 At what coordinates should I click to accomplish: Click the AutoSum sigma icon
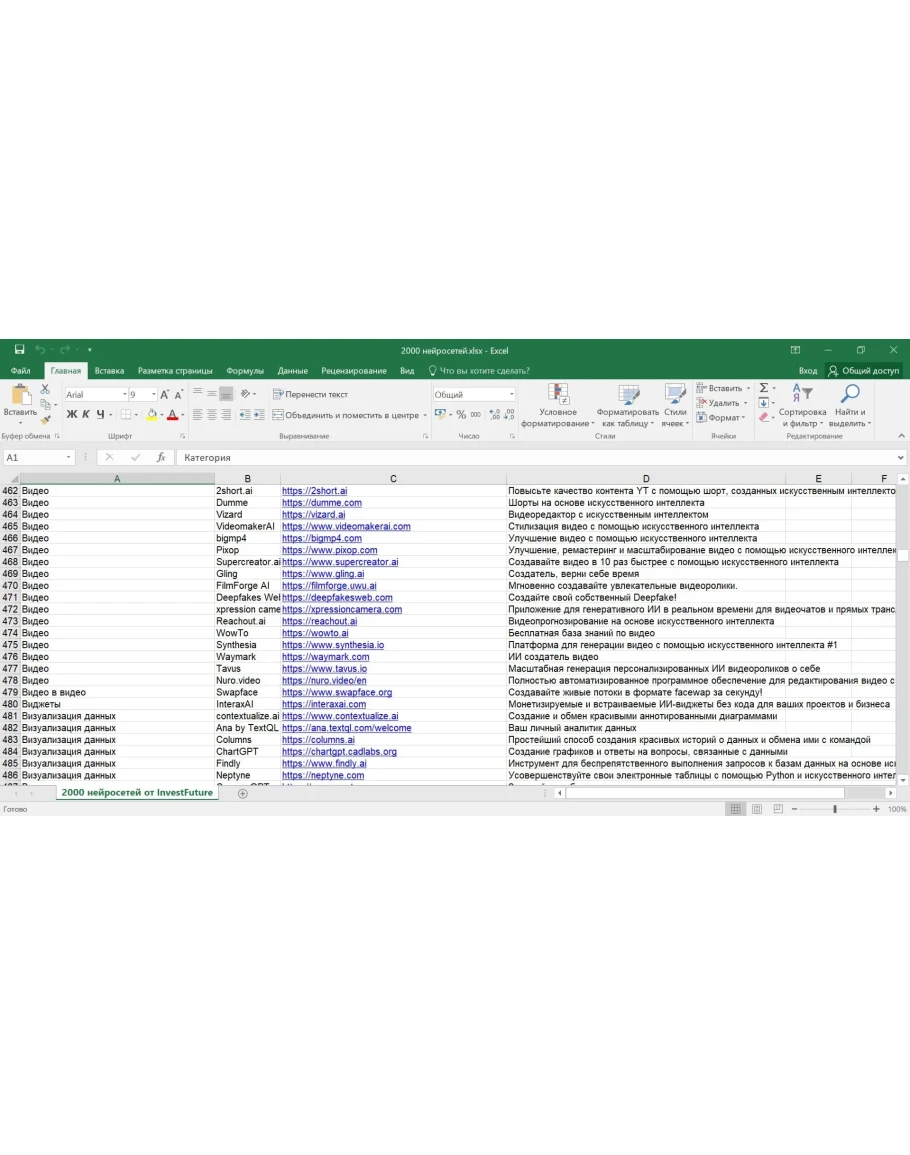764,388
